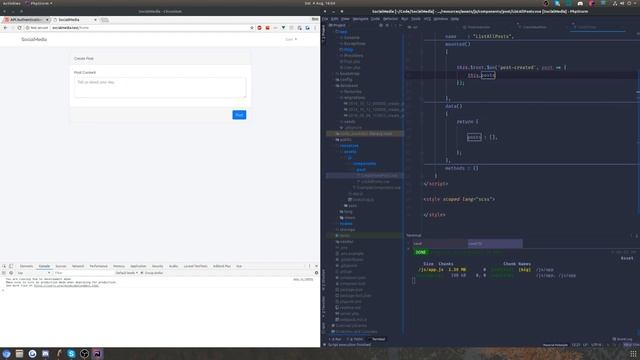Open the PhpStorm VCS menu
This screenshot has height=360, width=640.
click(x=427, y=19)
